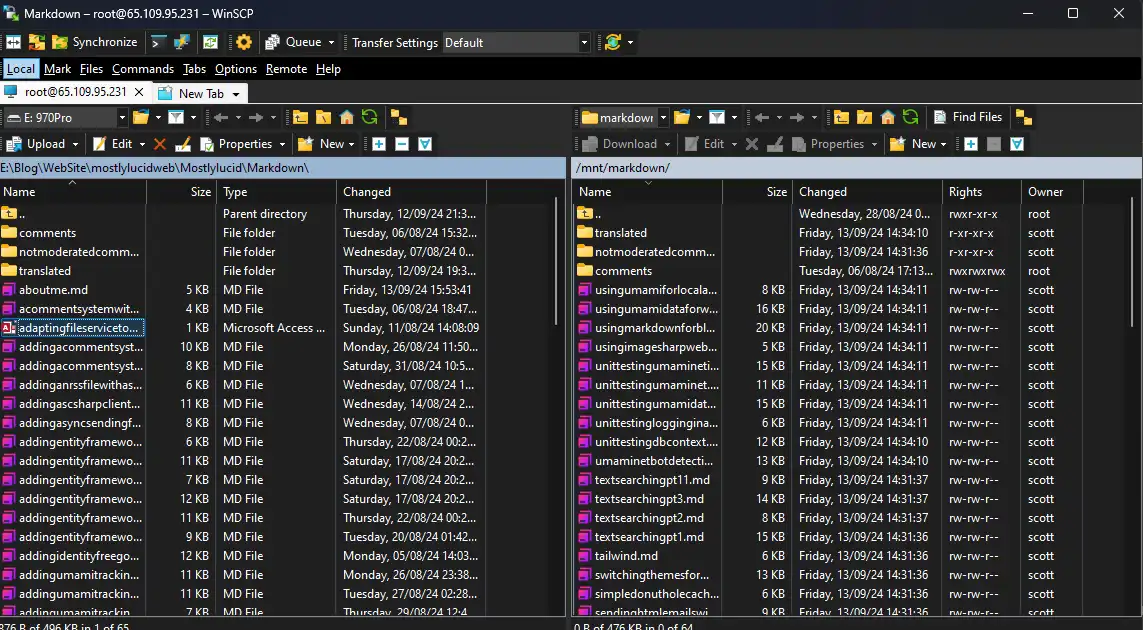Click the open console/terminal icon

click(x=156, y=42)
